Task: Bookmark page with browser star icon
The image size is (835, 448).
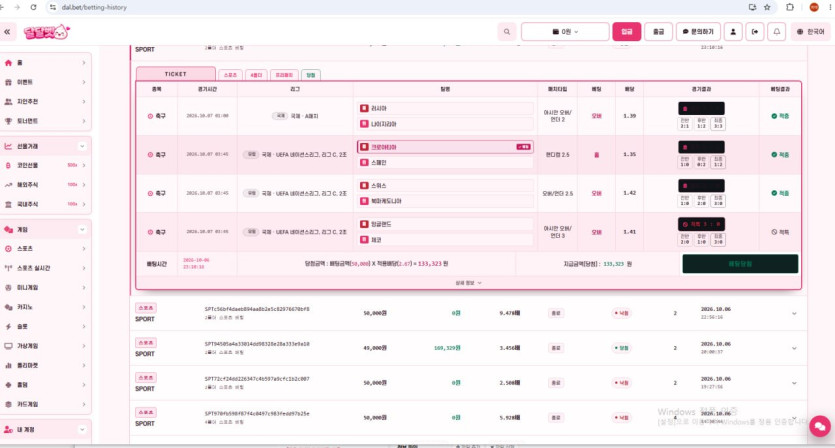Action: coord(767,7)
